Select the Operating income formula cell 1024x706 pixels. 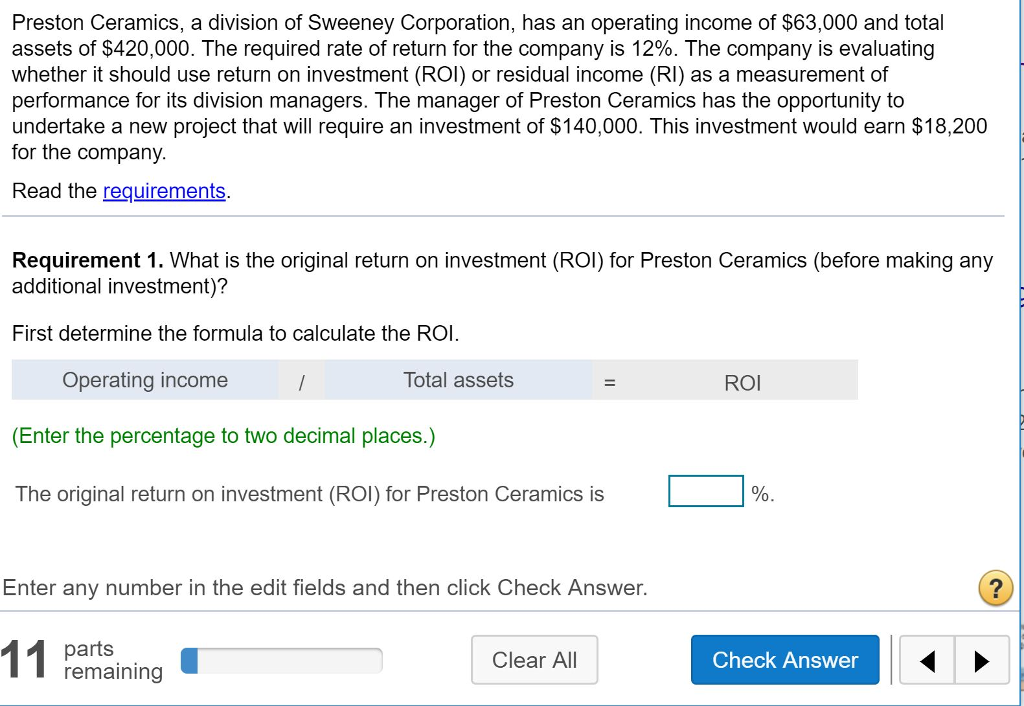(145, 380)
